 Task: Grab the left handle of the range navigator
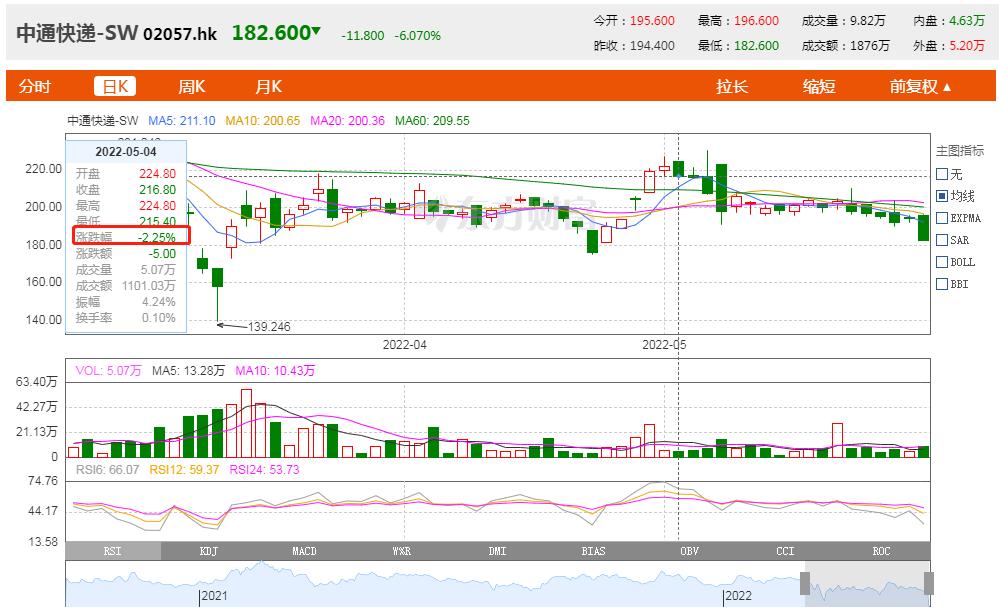(805, 583)
